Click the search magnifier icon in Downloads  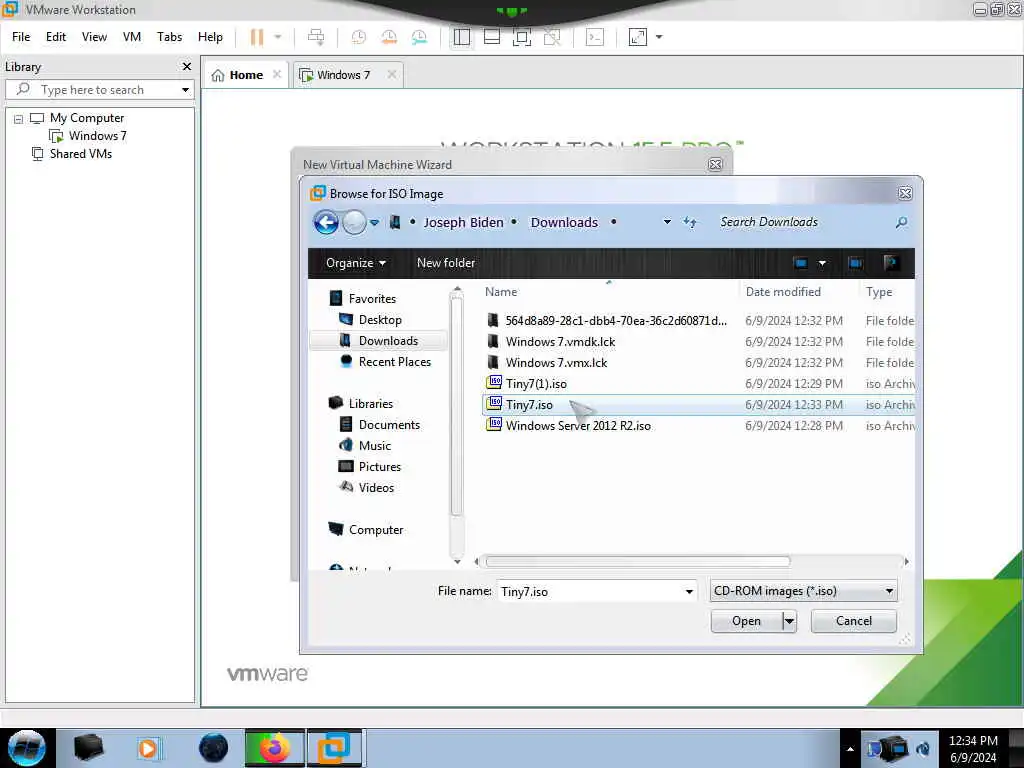901,223
